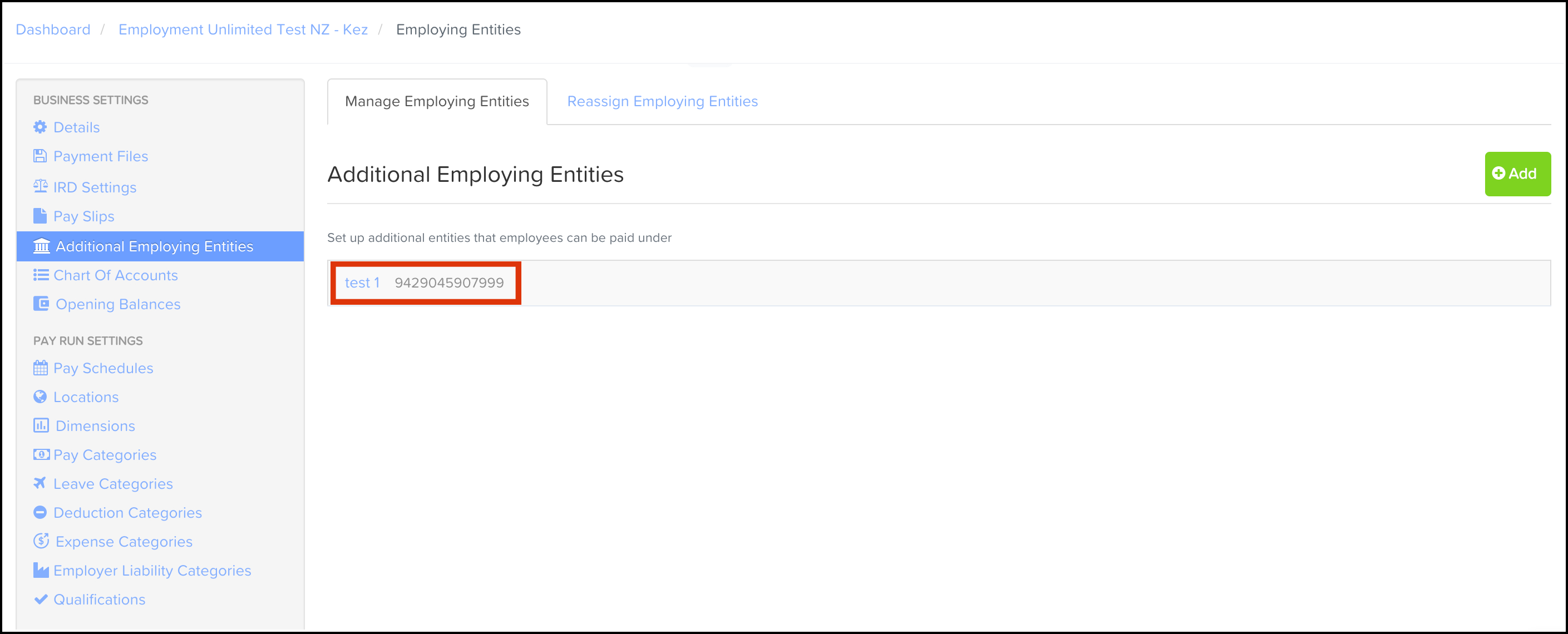Click the checkmark icon beside Qualifications
The width and height of the screenshot is (1568, 634).
click(41, 600)
